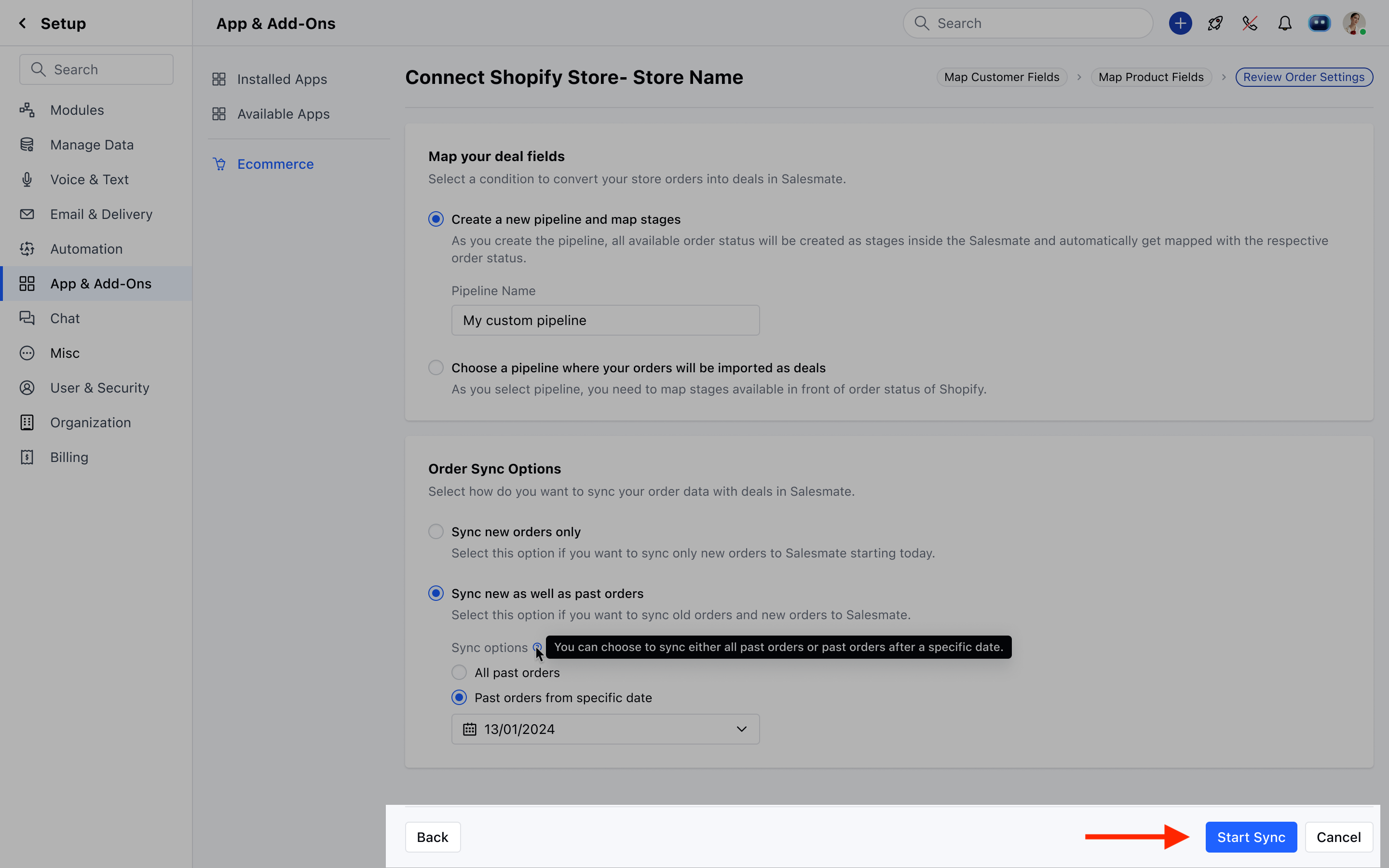The width and height of the screenshot is (1389, 868).
Task: Go to Map Customer Fields step
Action: point(1002,77)
